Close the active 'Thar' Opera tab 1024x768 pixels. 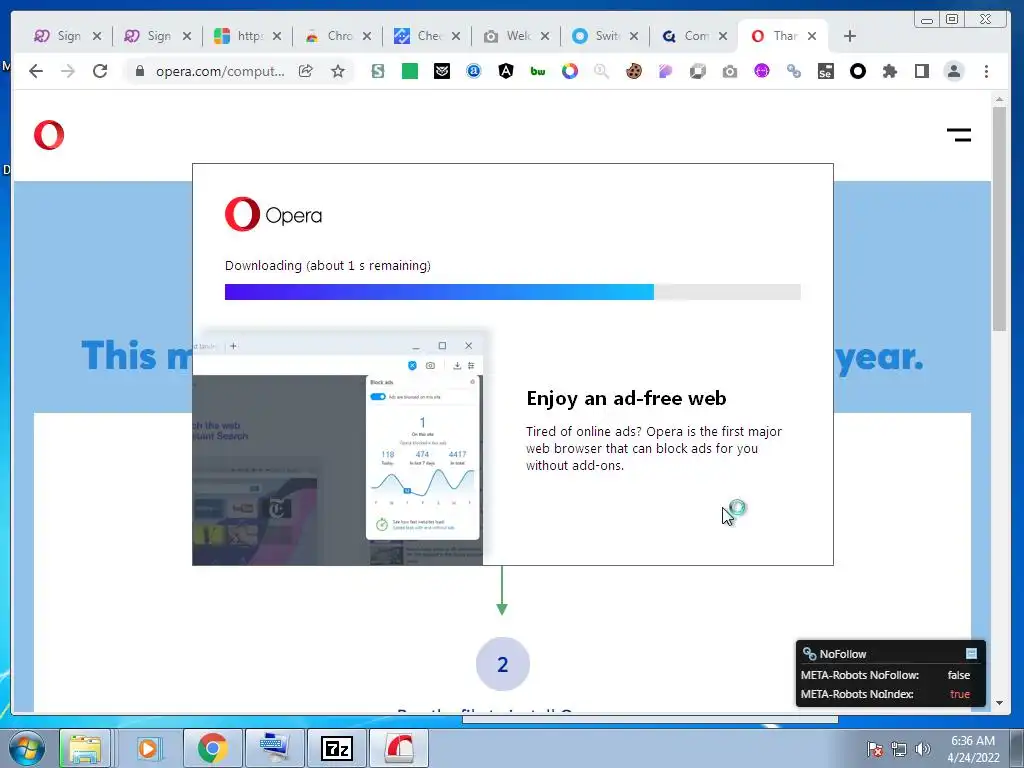[x=812, y=36]
